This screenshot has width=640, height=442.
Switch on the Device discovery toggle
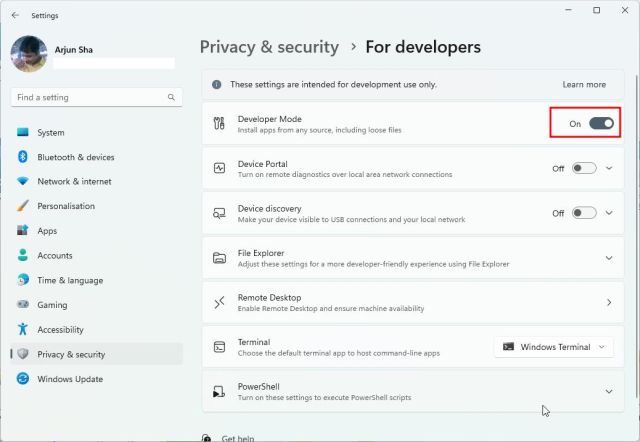tap(584, 213)
